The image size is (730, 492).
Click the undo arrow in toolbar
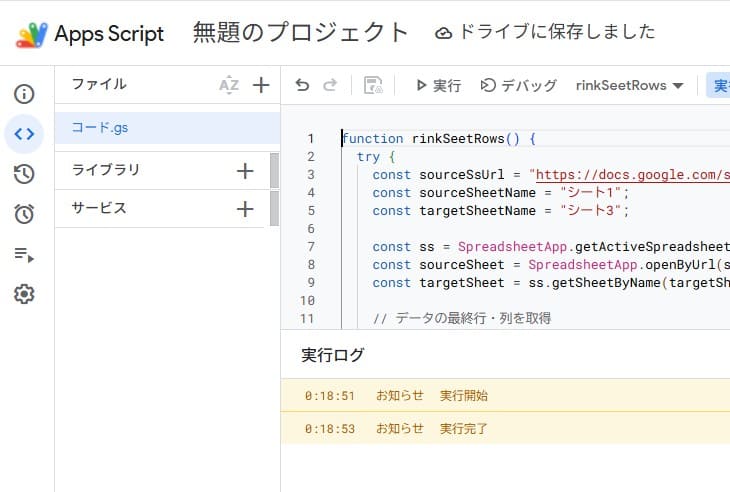click(302, 86)
